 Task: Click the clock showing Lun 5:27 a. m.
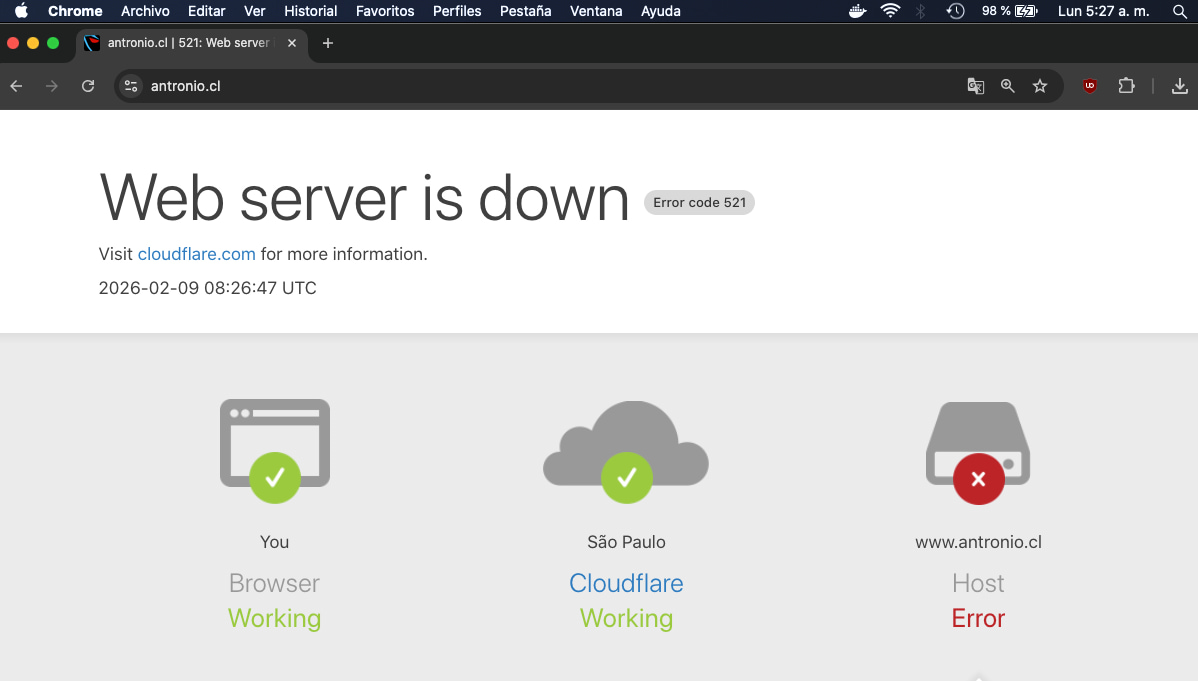click(1103, 11)
